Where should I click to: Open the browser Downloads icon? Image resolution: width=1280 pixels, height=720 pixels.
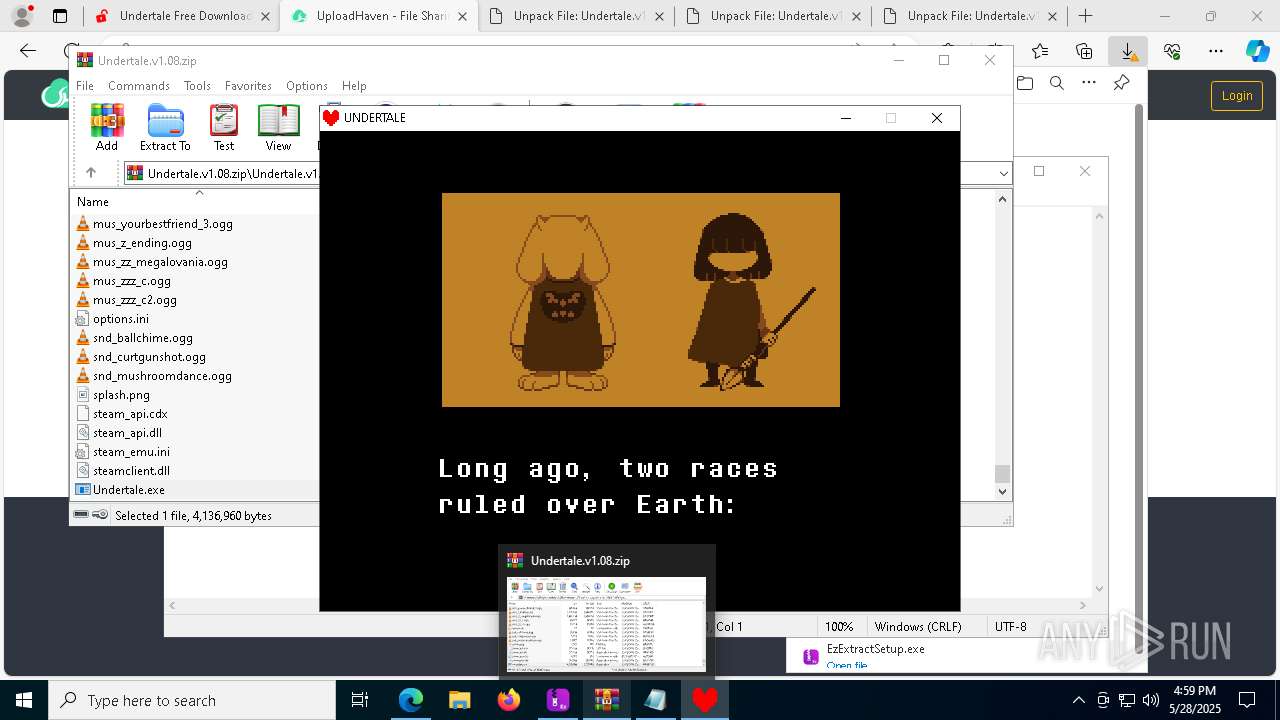click(x=1128, y=51)
